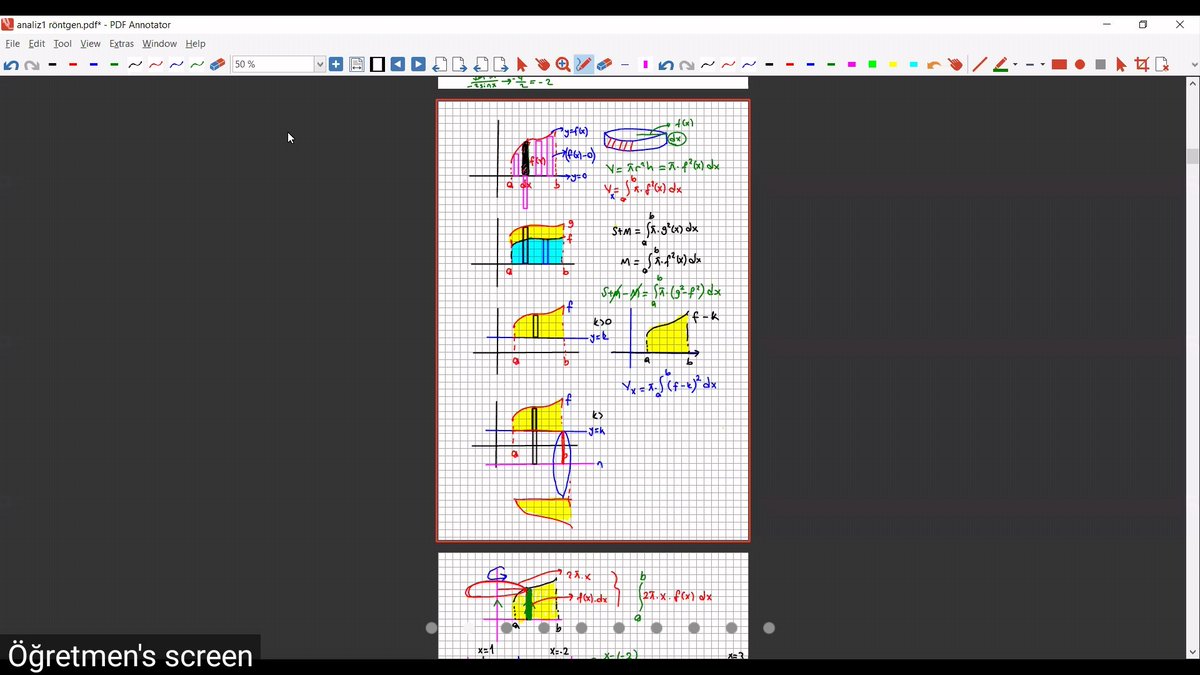1200x675 pixels.
Task: Expand the zoom percentage dropdown arrow
Action: tap(320, 65)
